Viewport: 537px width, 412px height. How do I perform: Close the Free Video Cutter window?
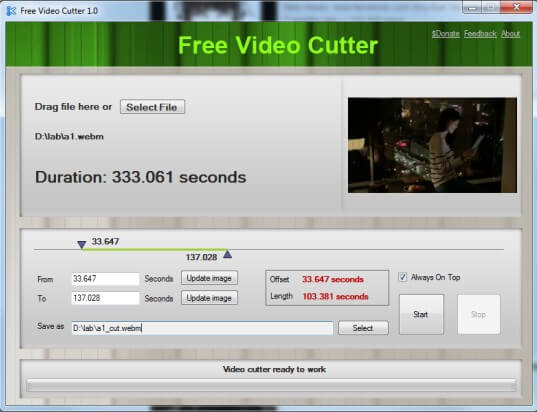(516, 7)
